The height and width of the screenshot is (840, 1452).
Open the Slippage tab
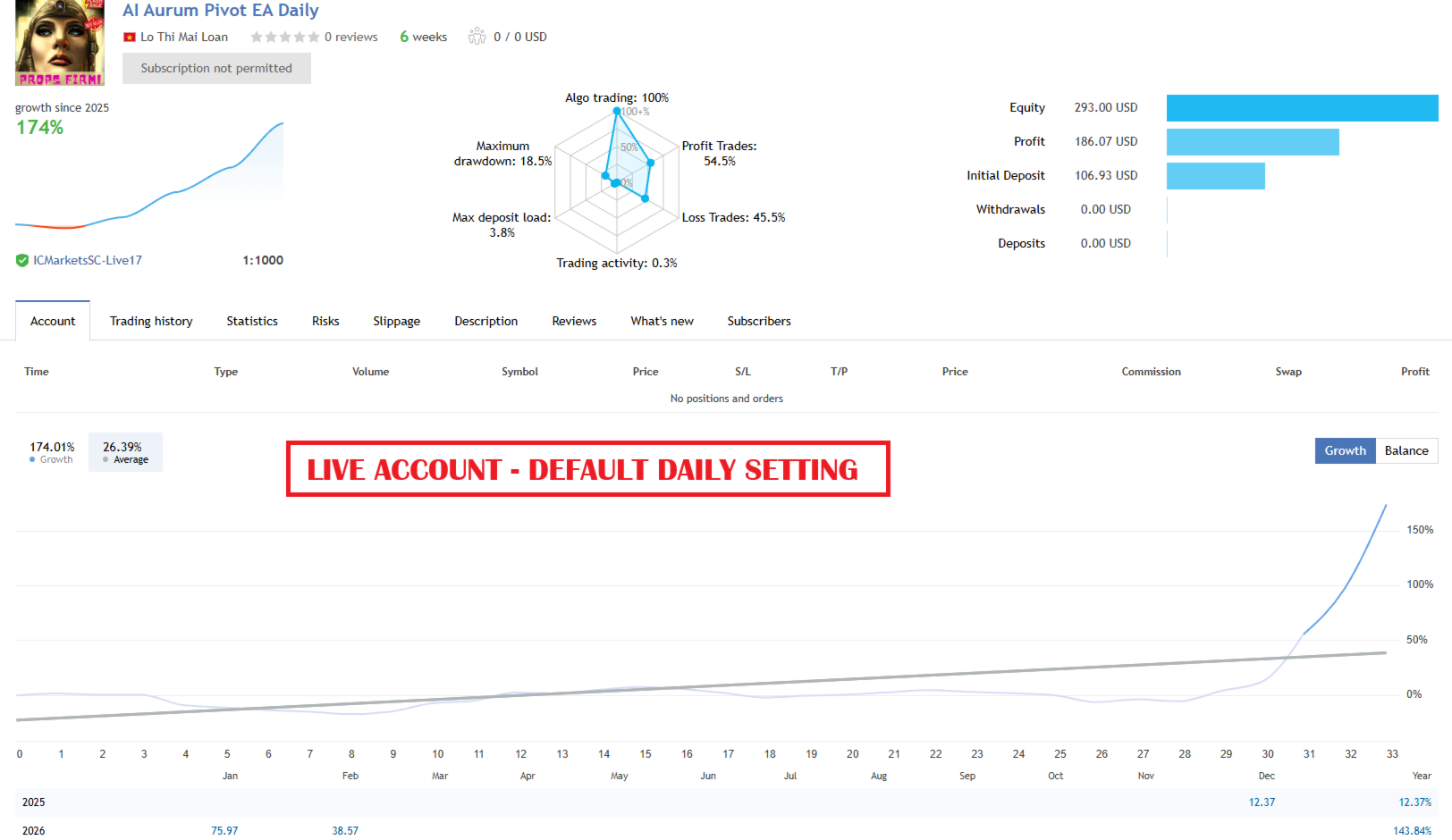point(397,321)
